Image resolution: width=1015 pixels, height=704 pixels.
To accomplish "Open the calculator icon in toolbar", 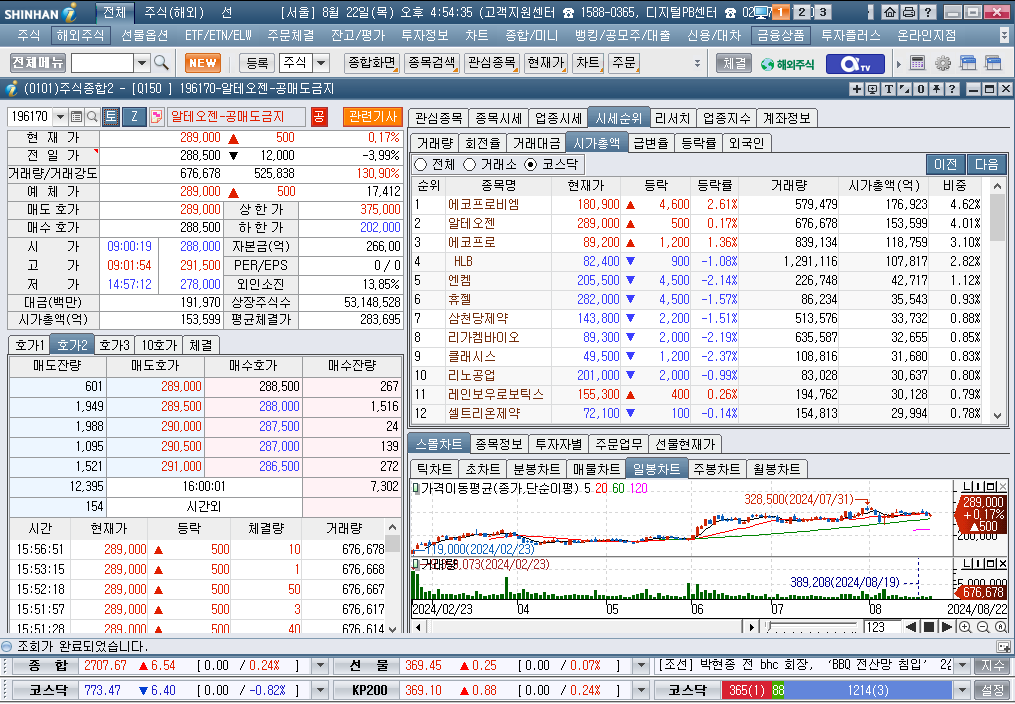I will [917, 63].
